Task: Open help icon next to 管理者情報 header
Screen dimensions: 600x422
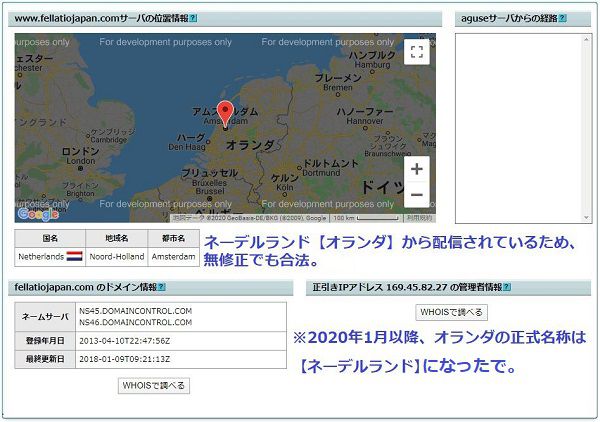Action: tap(507, 287)
